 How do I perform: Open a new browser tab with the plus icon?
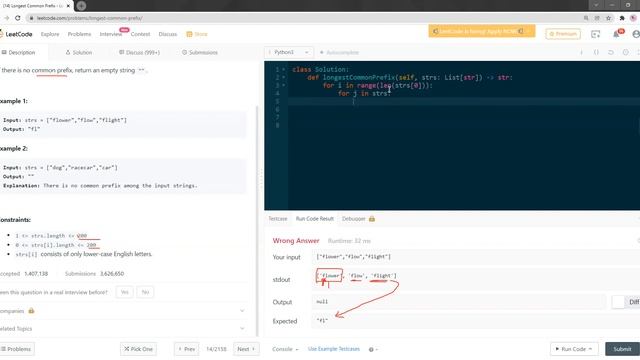click(x=81, y=6)
